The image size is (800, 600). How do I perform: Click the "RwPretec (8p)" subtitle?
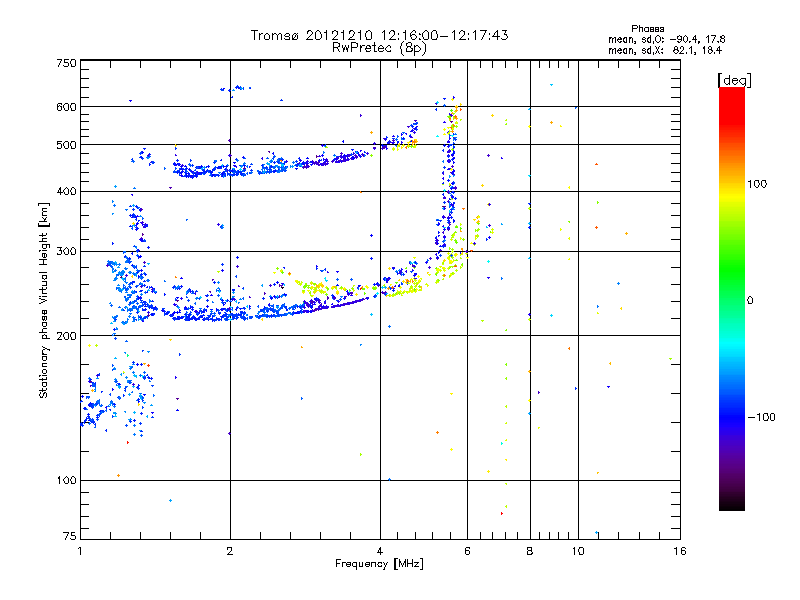coord(379,48)
